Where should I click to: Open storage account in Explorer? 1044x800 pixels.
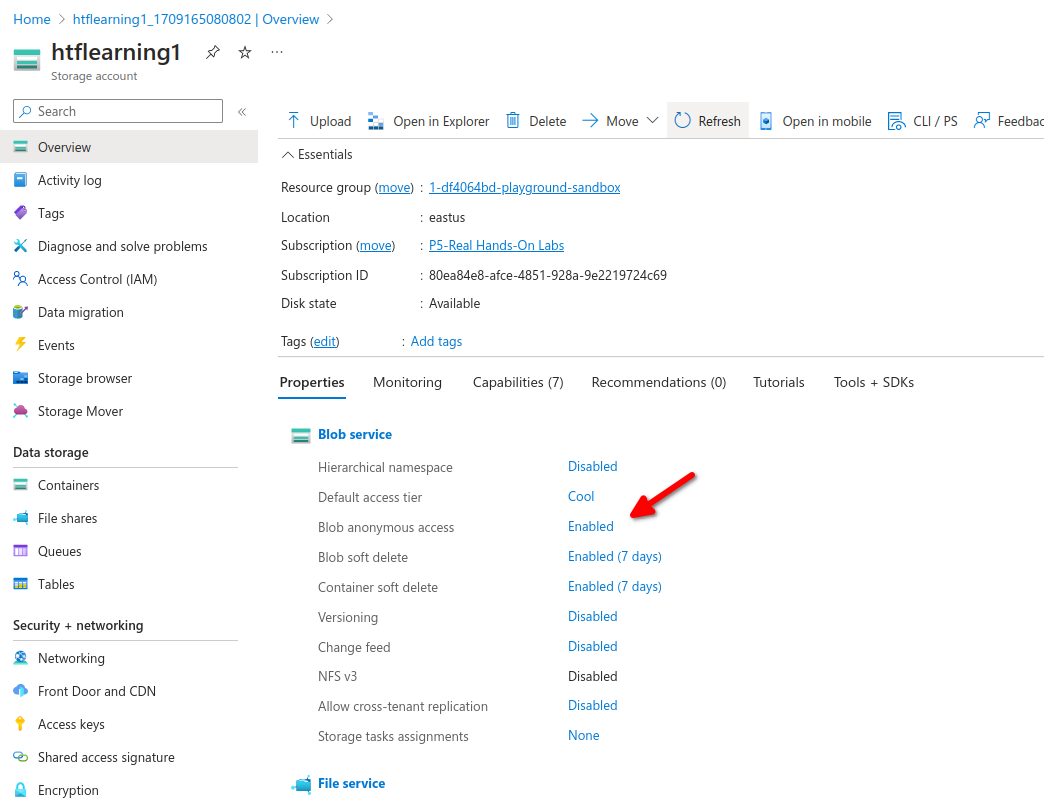pos(376,121)
